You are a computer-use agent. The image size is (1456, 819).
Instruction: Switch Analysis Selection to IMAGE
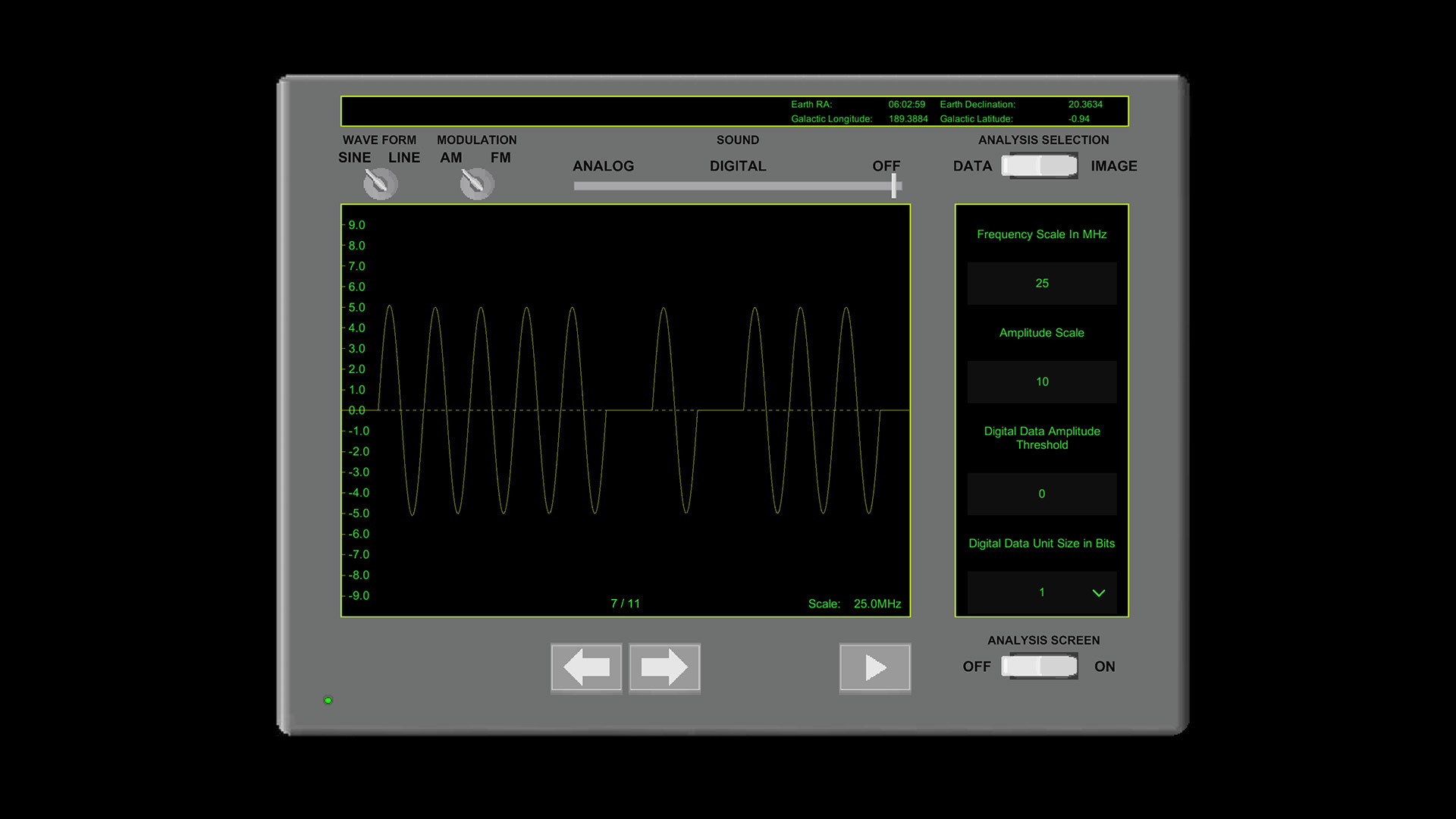tap(1062, 166)
